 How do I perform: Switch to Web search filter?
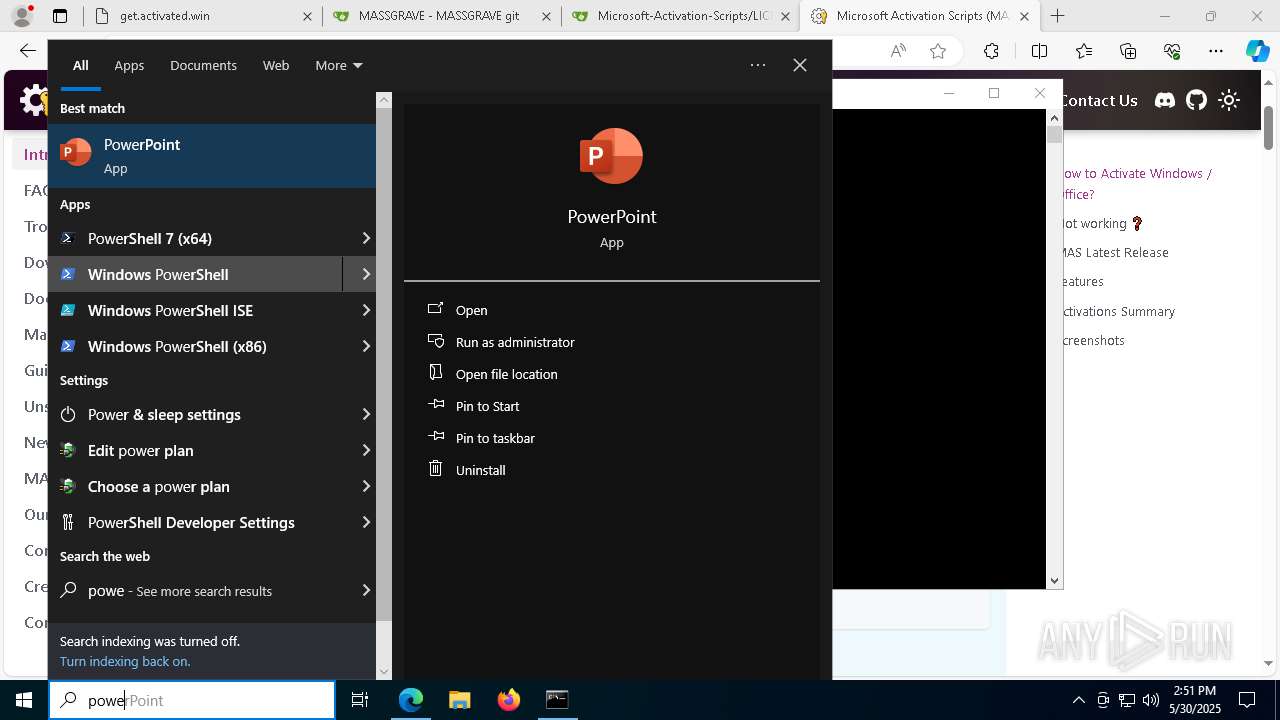[276, 65]
